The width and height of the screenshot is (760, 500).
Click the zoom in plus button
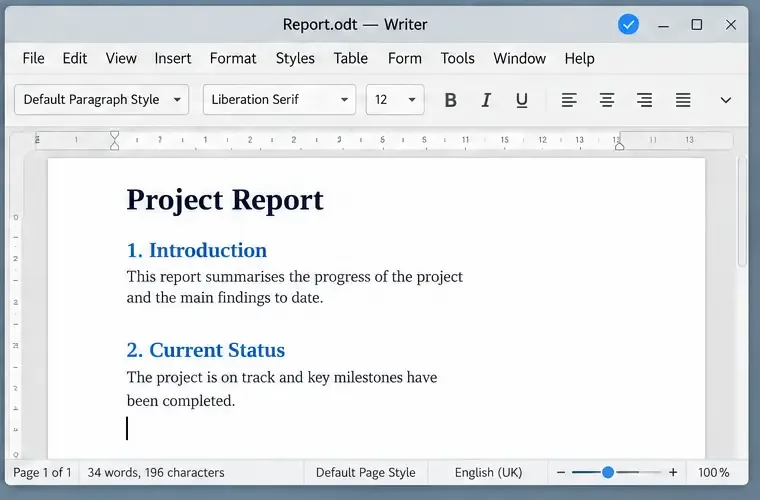click(673, 472)
